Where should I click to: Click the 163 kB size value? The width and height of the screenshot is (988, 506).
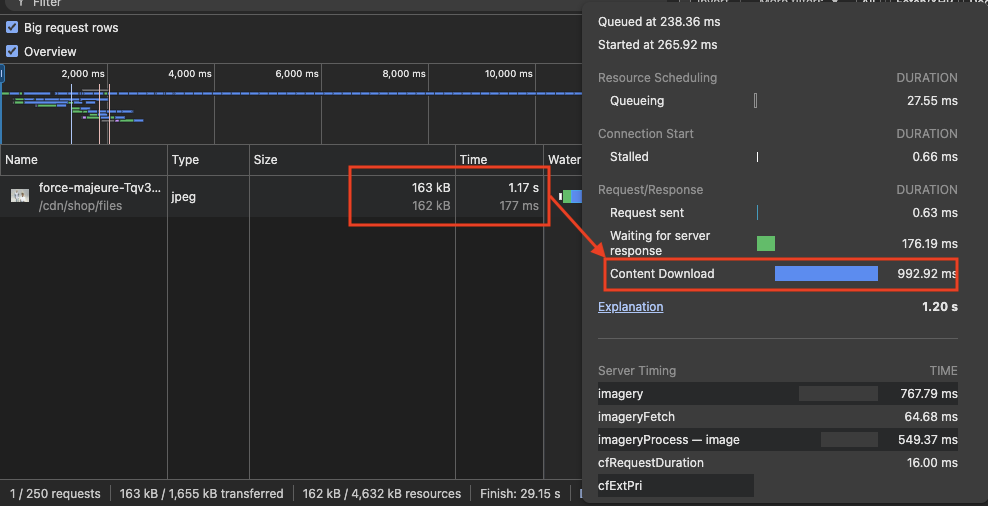[x=431, y=188]
